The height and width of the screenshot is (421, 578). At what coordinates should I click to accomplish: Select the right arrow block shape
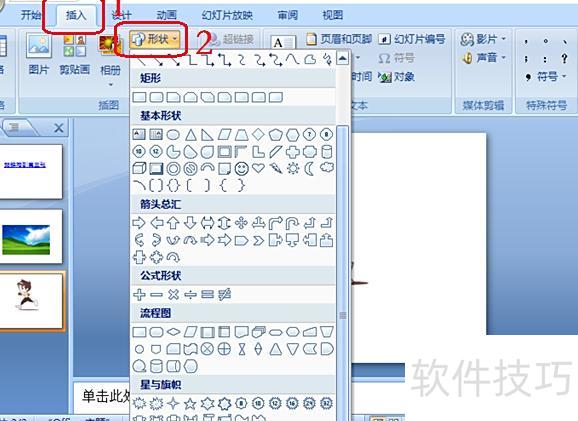point(139,223)
